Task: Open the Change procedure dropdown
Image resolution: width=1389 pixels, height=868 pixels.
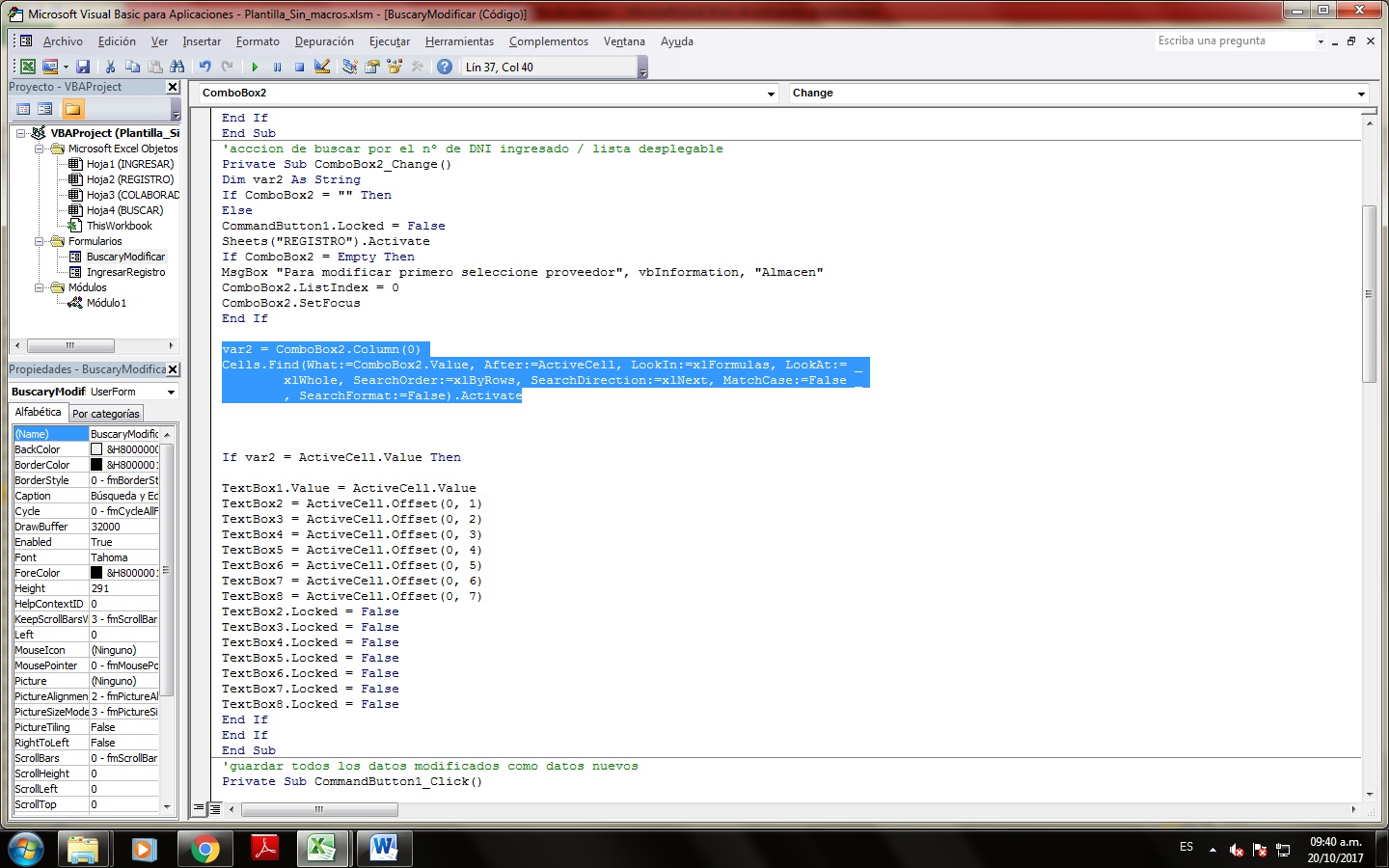Action: pos(1361,94)
